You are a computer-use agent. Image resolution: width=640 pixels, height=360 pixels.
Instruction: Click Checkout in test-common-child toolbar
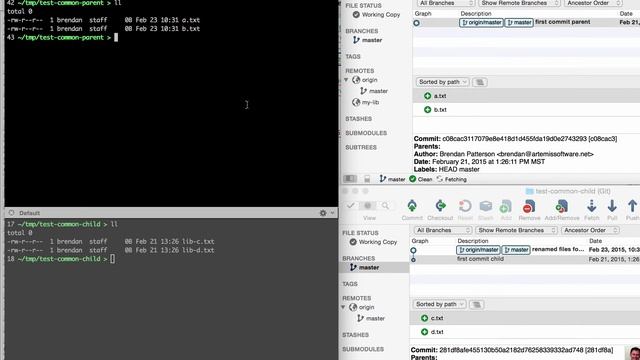(x=440, y=210)
